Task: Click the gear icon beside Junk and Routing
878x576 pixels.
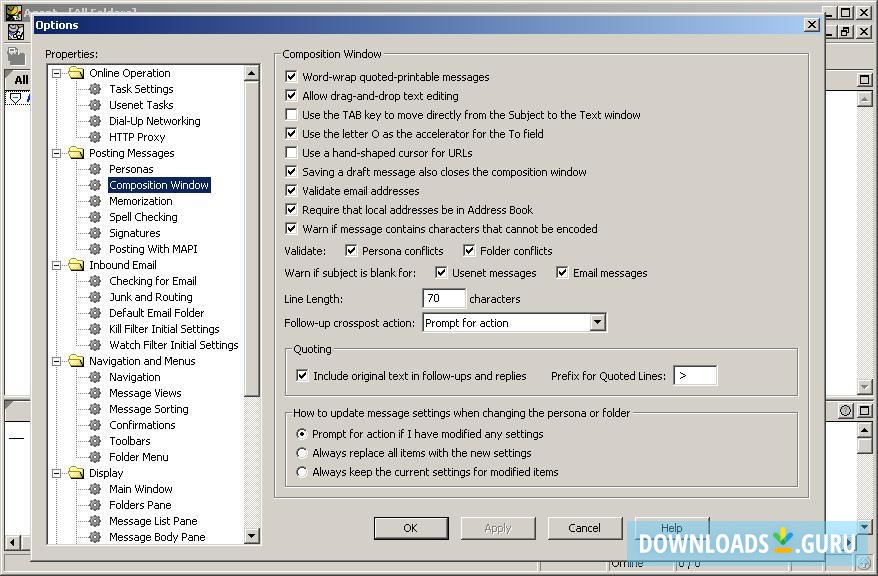Action: [x=95, y=297]
